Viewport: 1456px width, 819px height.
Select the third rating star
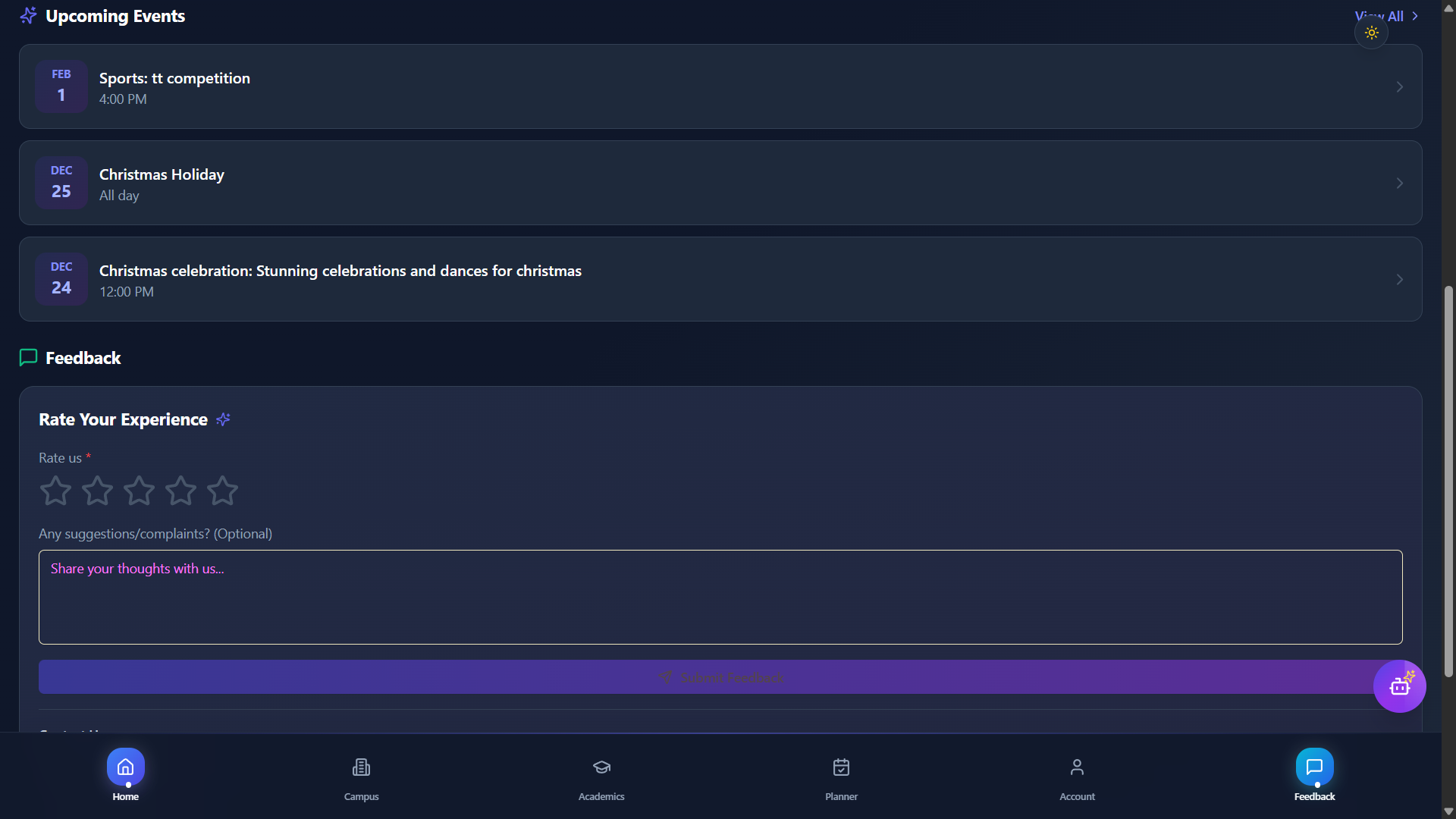tap(139, 491)
